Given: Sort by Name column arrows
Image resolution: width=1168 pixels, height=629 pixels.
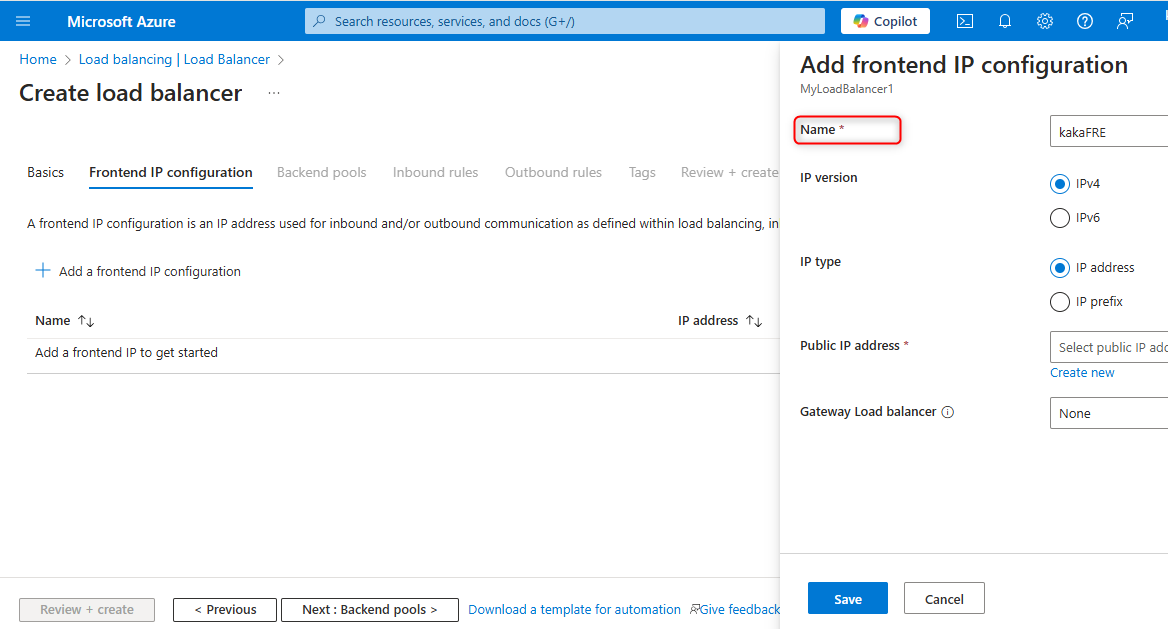Looking at the screenshot, I should pyautogui.click(x=86, y=321).
